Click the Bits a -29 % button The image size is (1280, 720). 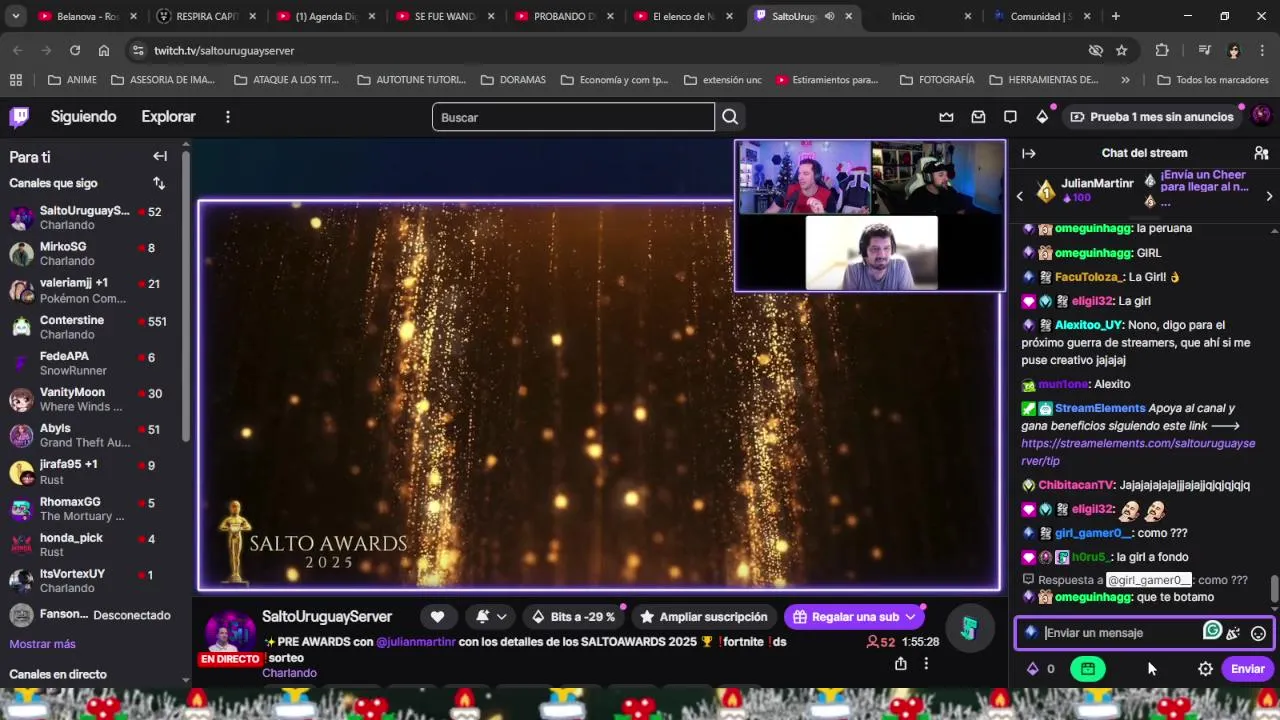click(573, 617)
